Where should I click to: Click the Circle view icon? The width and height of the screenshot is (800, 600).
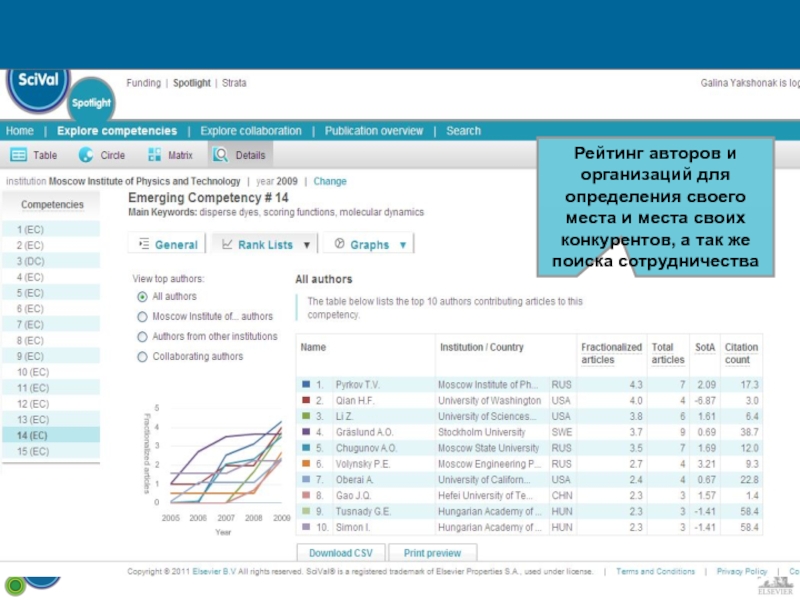(86, 155)
